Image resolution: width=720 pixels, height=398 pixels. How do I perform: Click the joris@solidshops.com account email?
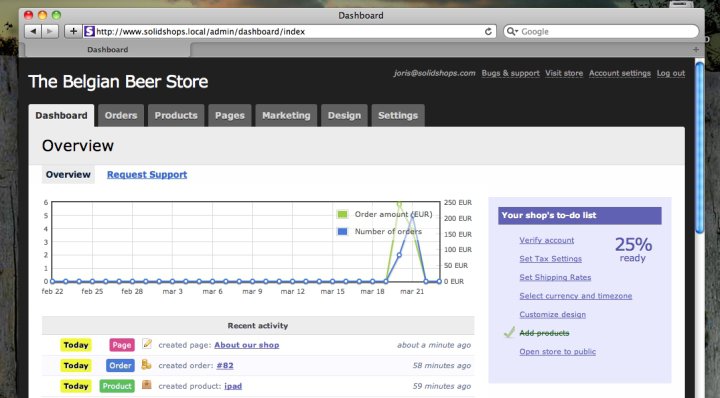434,73
